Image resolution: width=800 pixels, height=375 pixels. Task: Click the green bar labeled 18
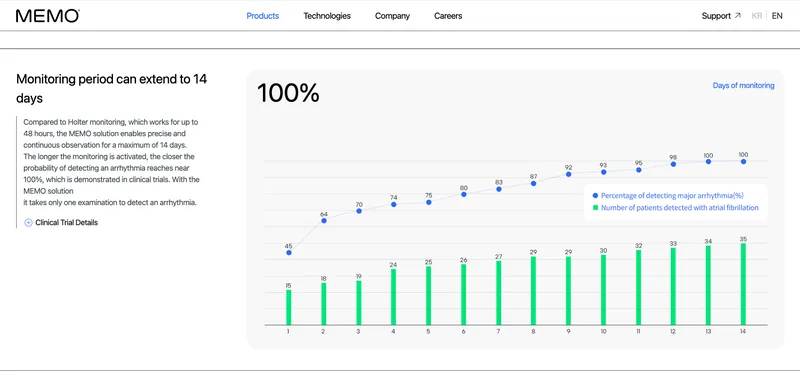(323, 304)
